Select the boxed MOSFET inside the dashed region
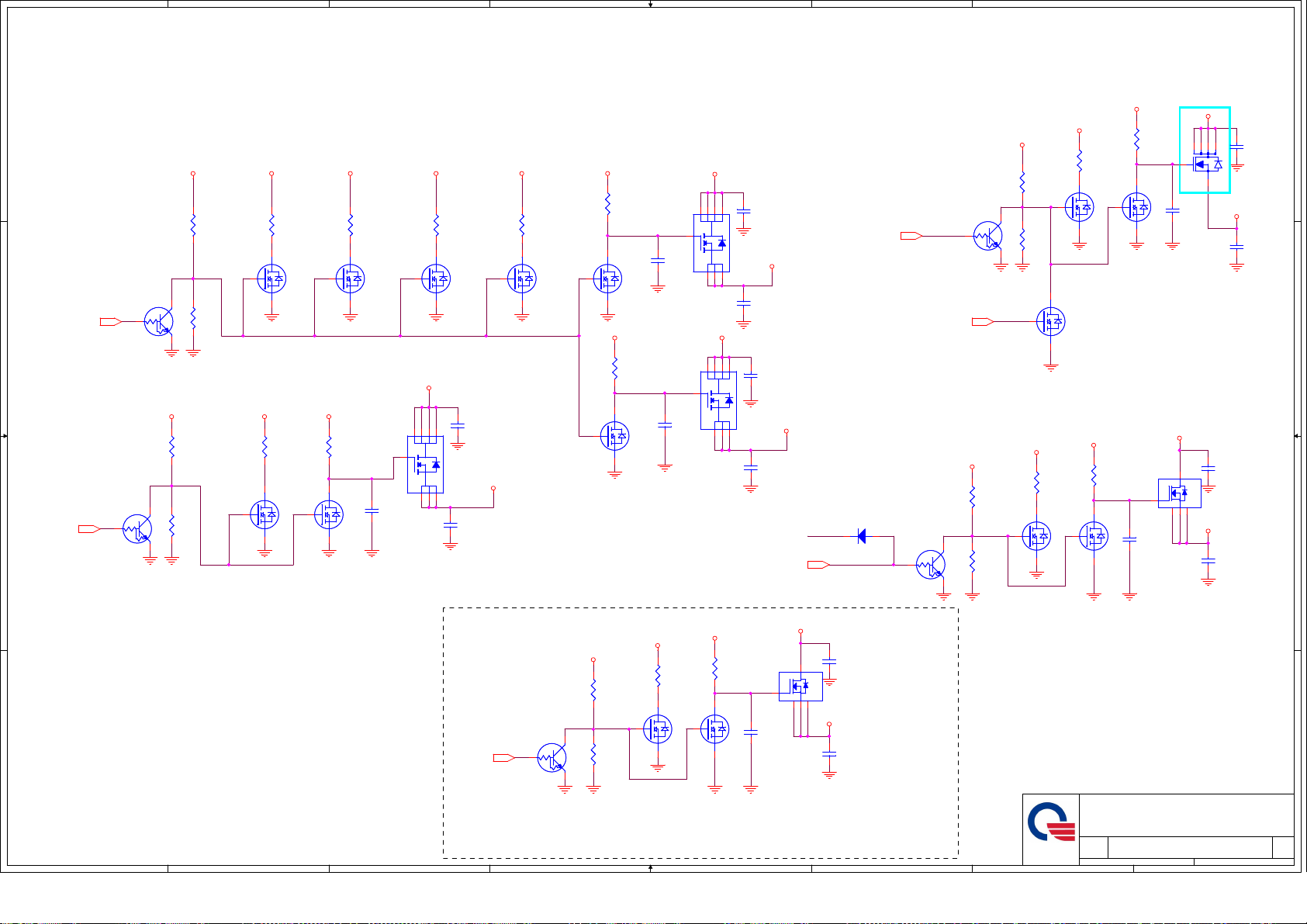 pos(800,687)
